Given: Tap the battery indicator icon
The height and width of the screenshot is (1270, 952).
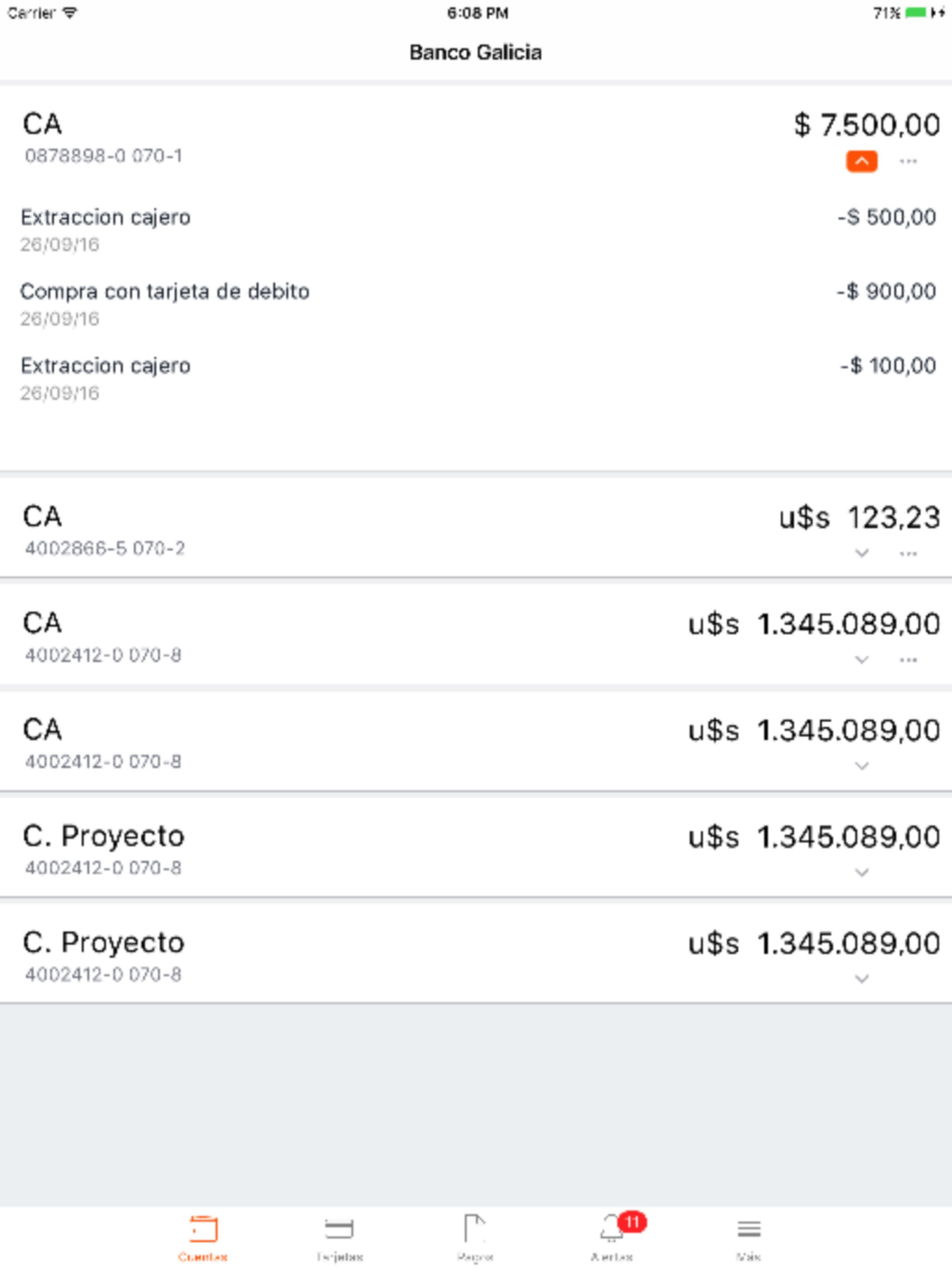Looking at the screenshot, I should [916, 13].
